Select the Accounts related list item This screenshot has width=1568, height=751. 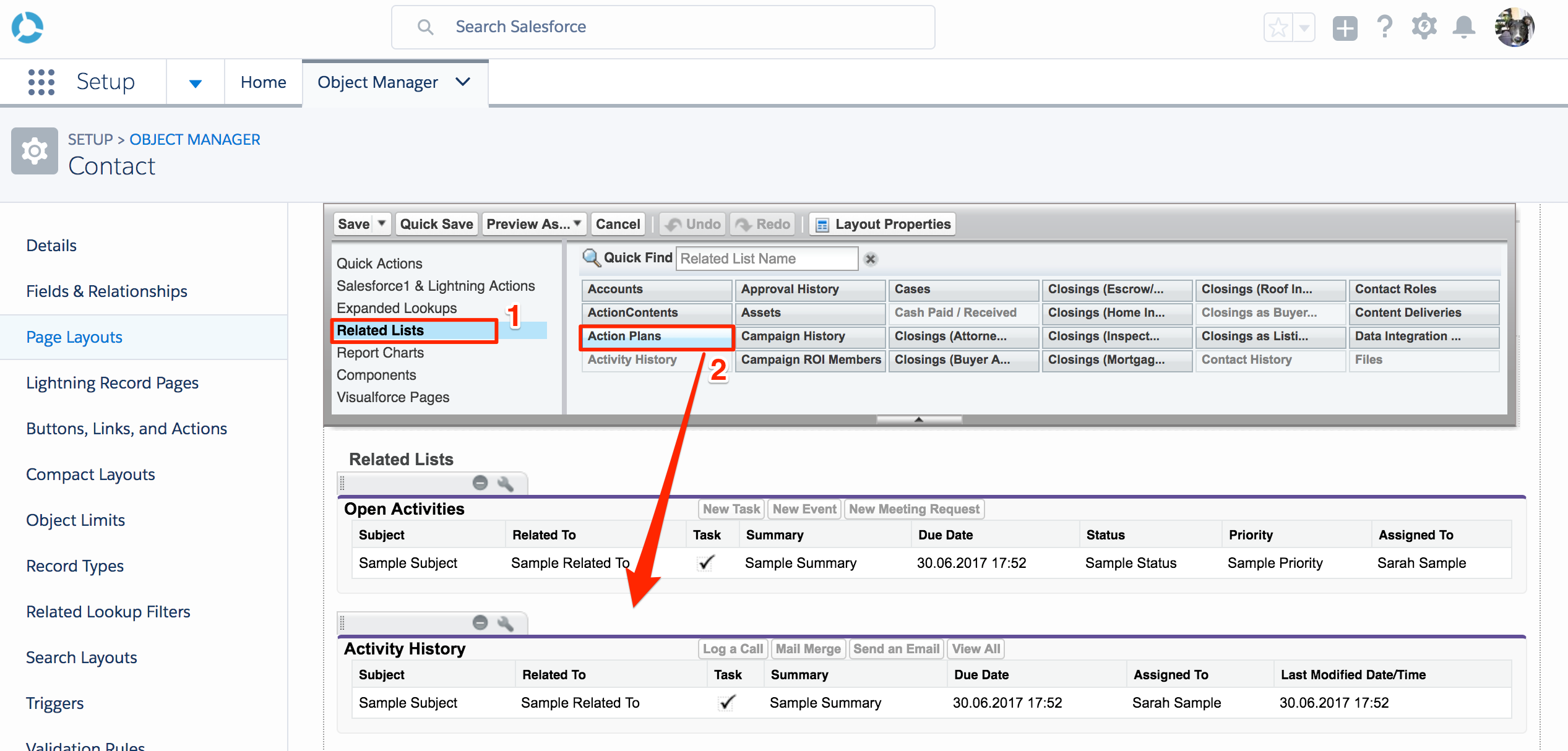click(657, 290)
